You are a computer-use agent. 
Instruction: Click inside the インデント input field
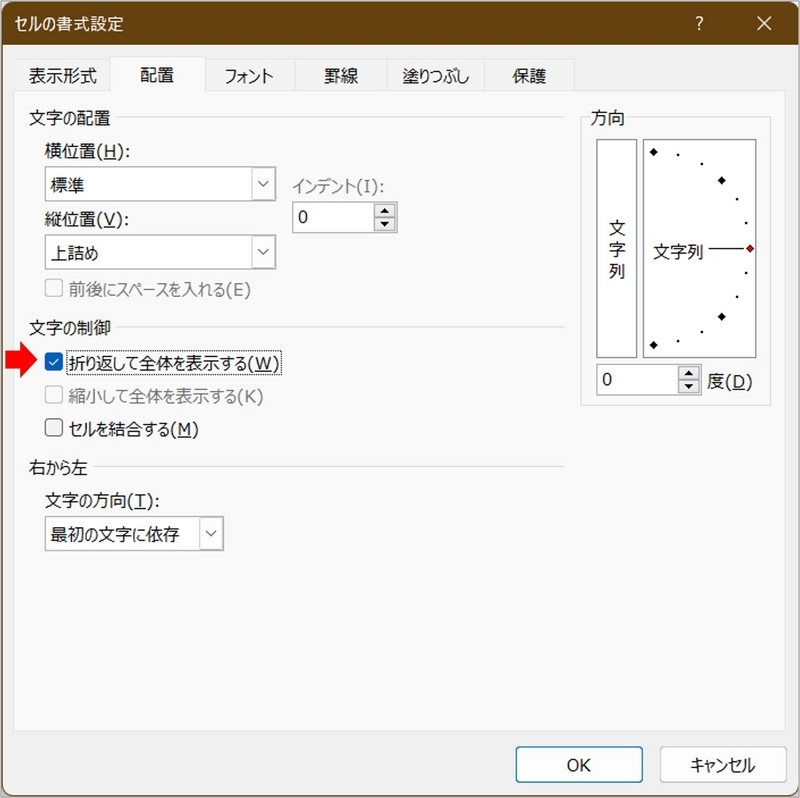330,217
